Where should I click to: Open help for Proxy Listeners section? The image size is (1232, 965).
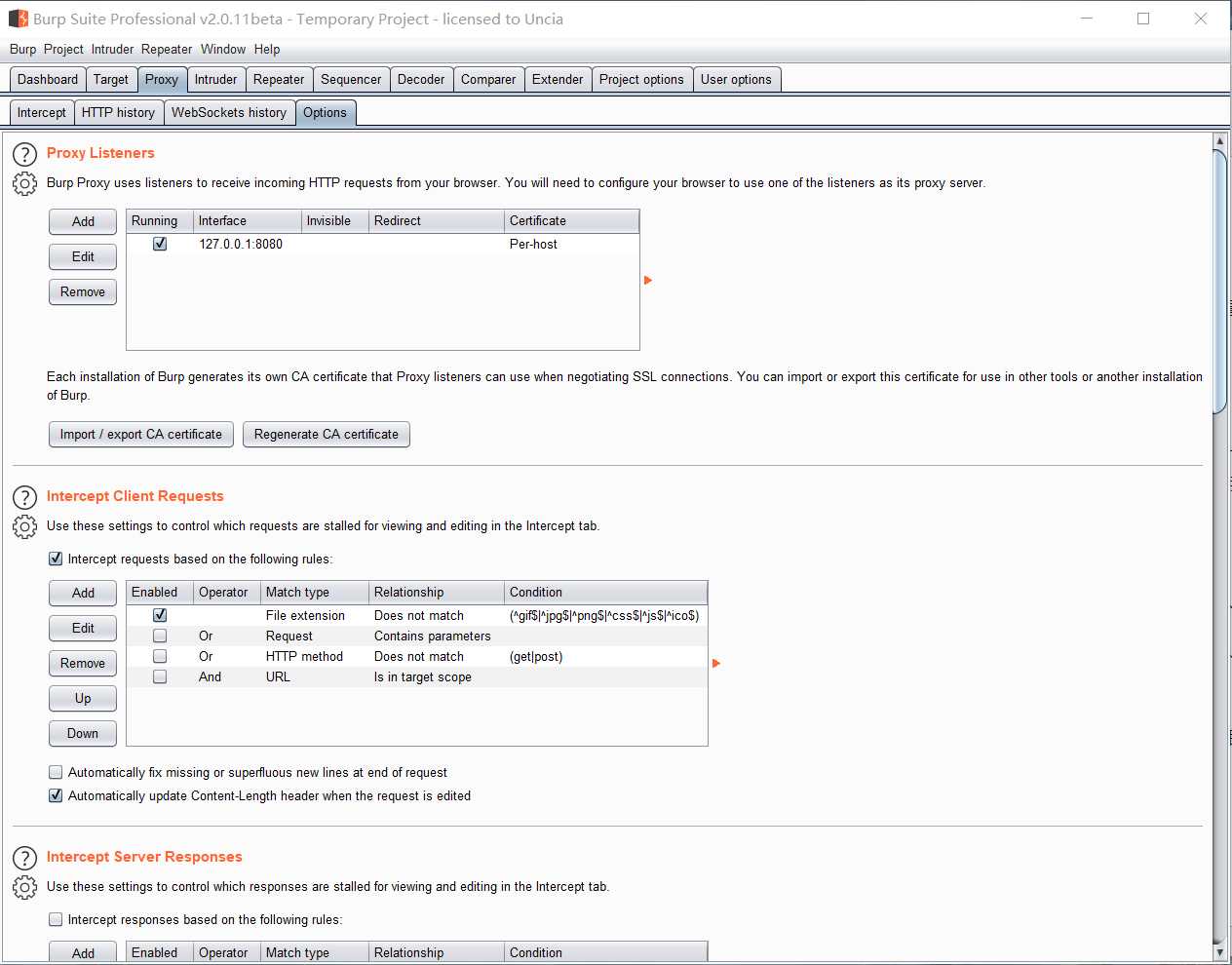click(24, 154)
